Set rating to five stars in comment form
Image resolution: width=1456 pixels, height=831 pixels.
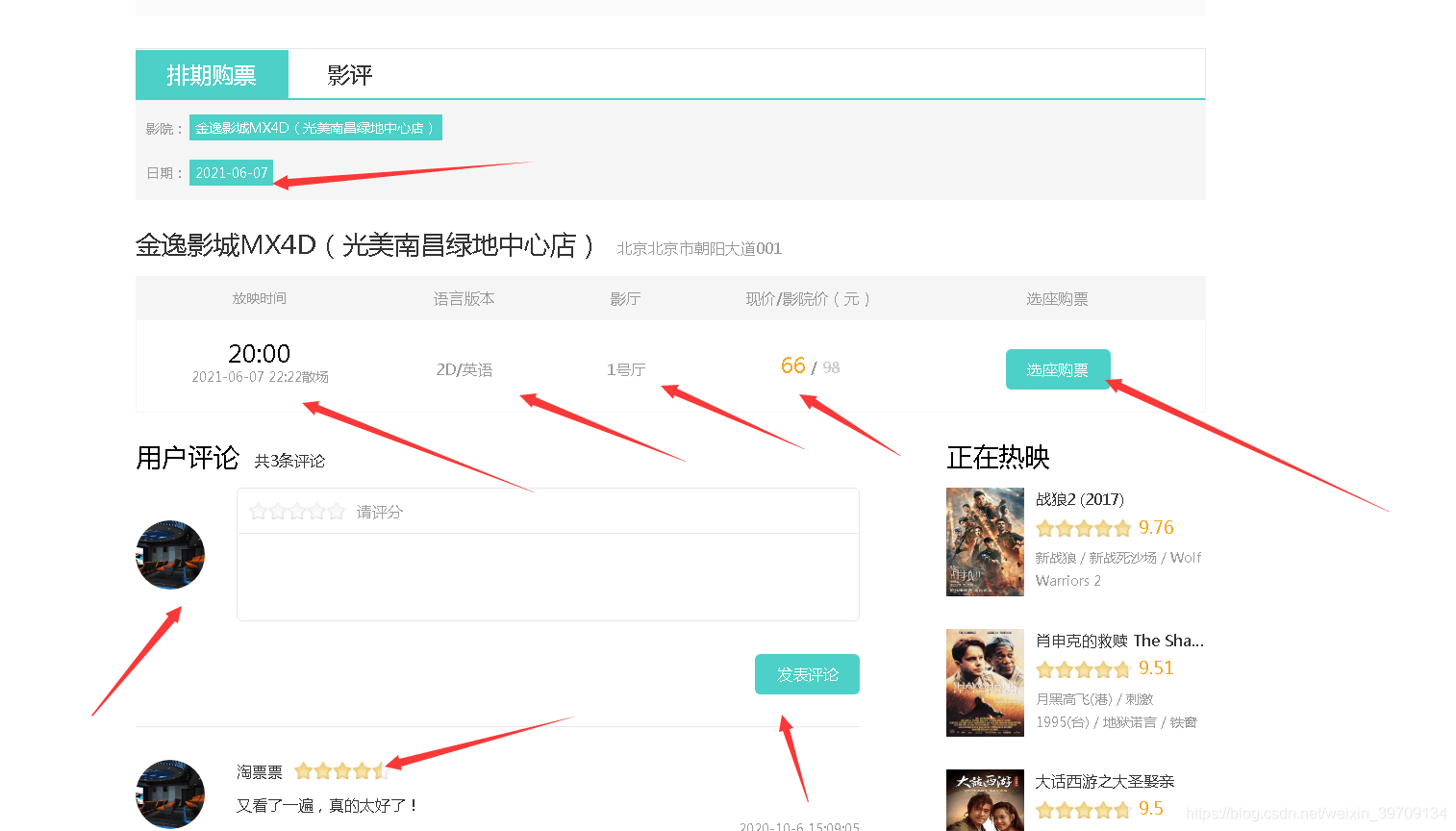click(336, 512)
